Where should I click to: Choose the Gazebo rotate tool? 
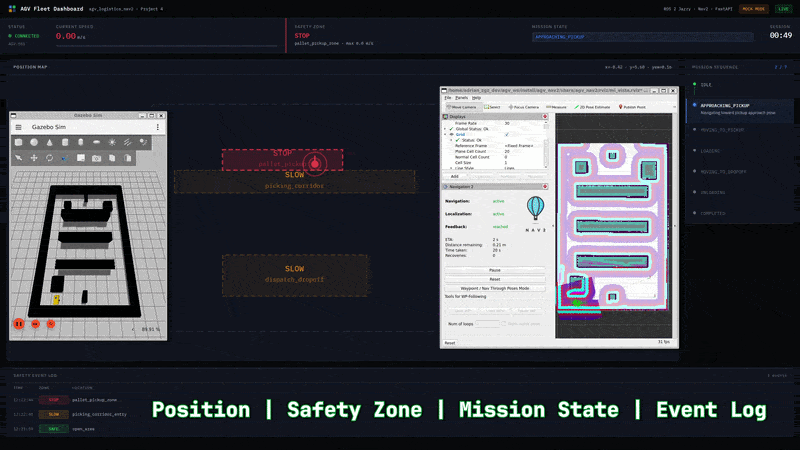tap(49, 158)
